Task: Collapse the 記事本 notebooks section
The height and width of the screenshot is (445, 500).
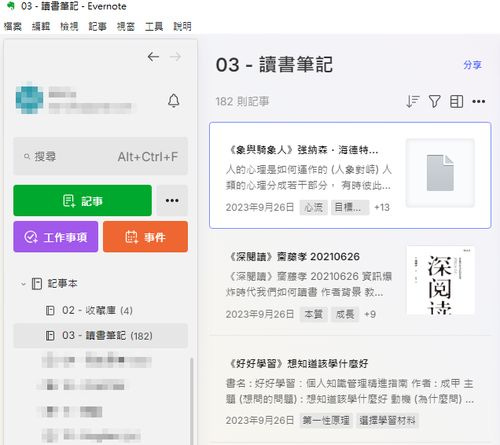Action: click(x=23, y=284)
